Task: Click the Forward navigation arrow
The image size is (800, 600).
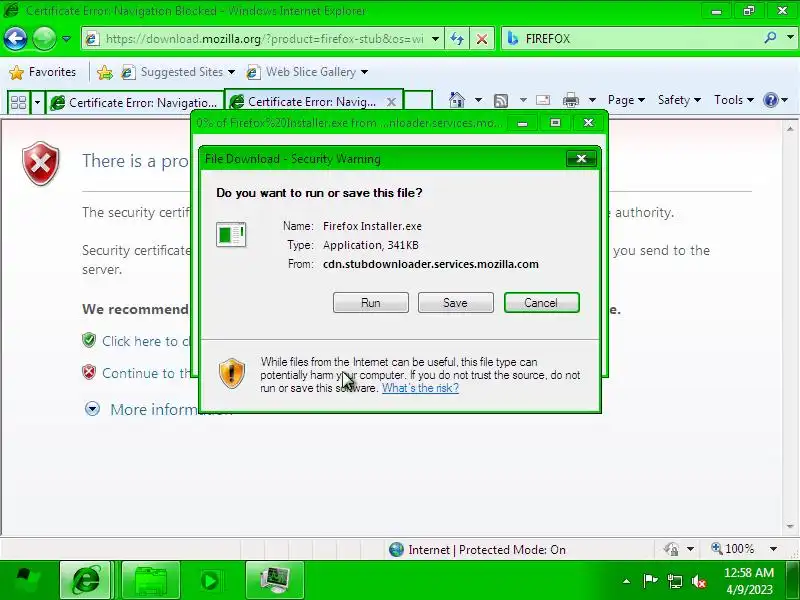Action: point(44,39)
